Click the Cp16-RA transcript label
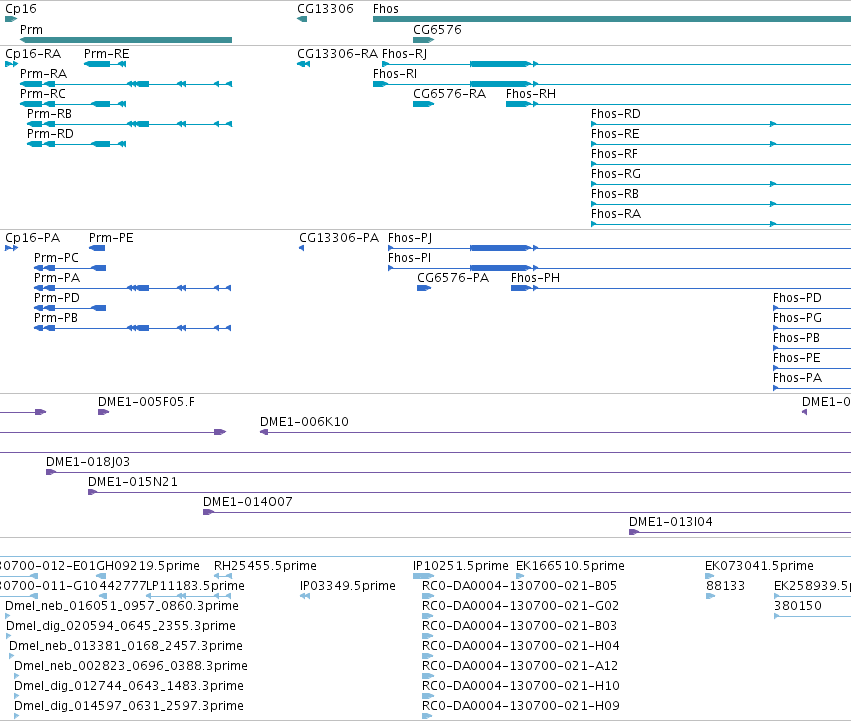 33,54
